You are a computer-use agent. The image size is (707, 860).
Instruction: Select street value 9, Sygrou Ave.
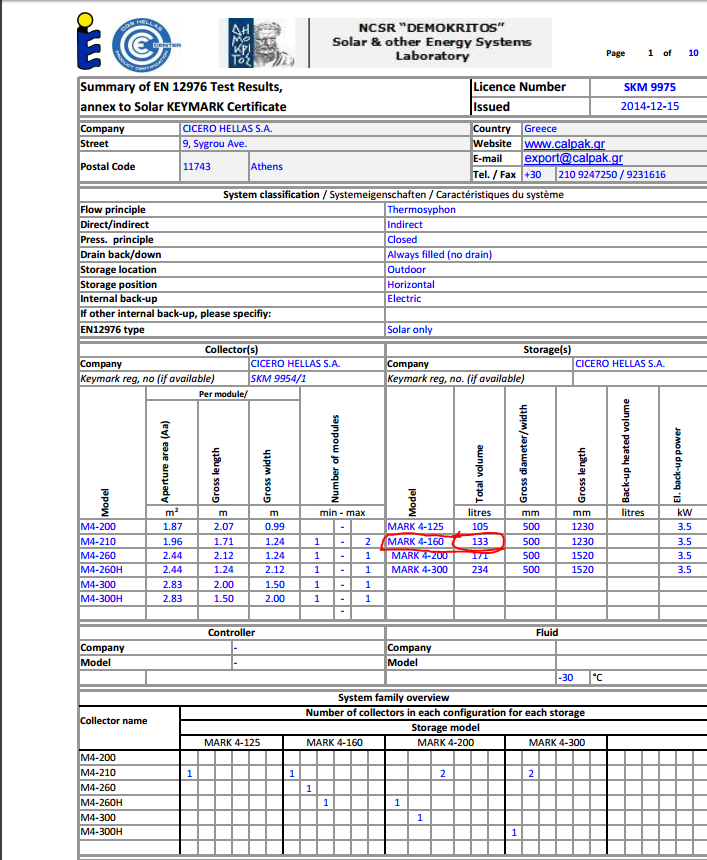click(x=214, y=144)
